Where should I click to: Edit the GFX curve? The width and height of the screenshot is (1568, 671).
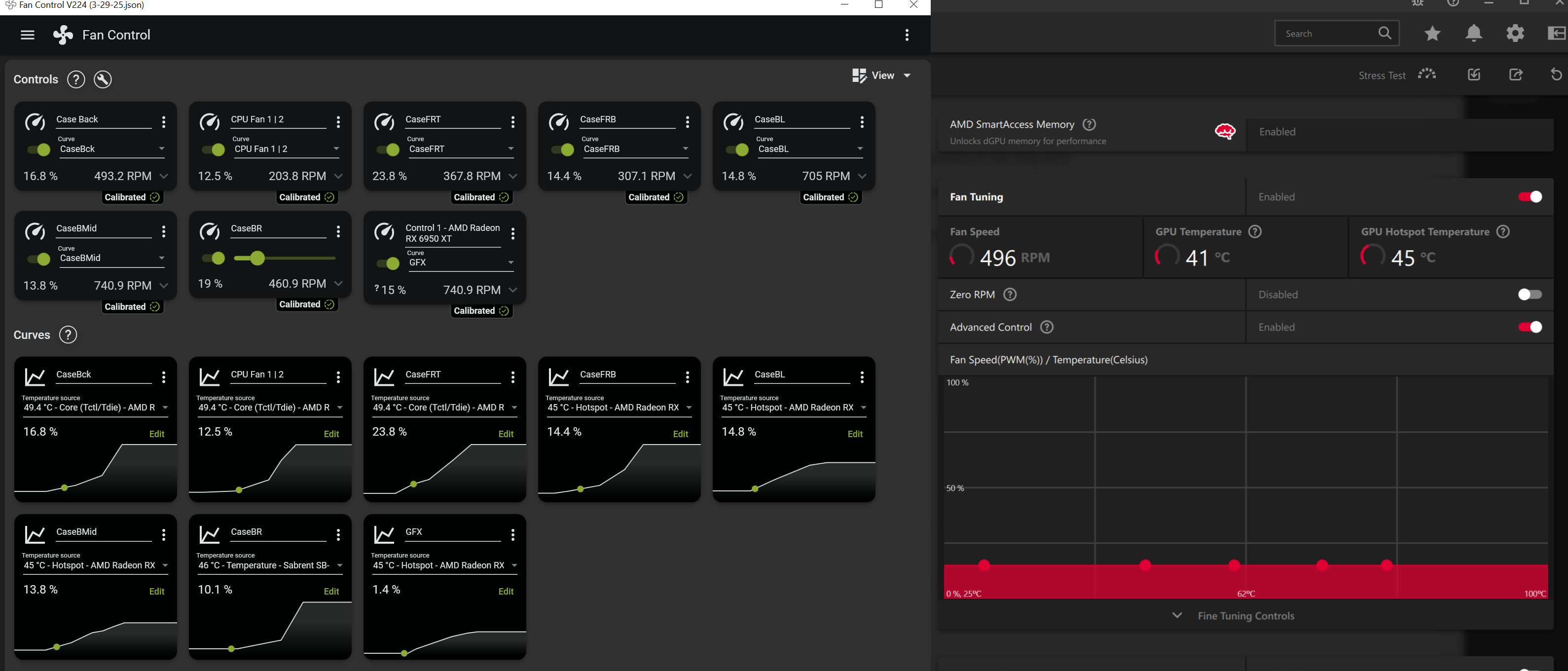506,591
